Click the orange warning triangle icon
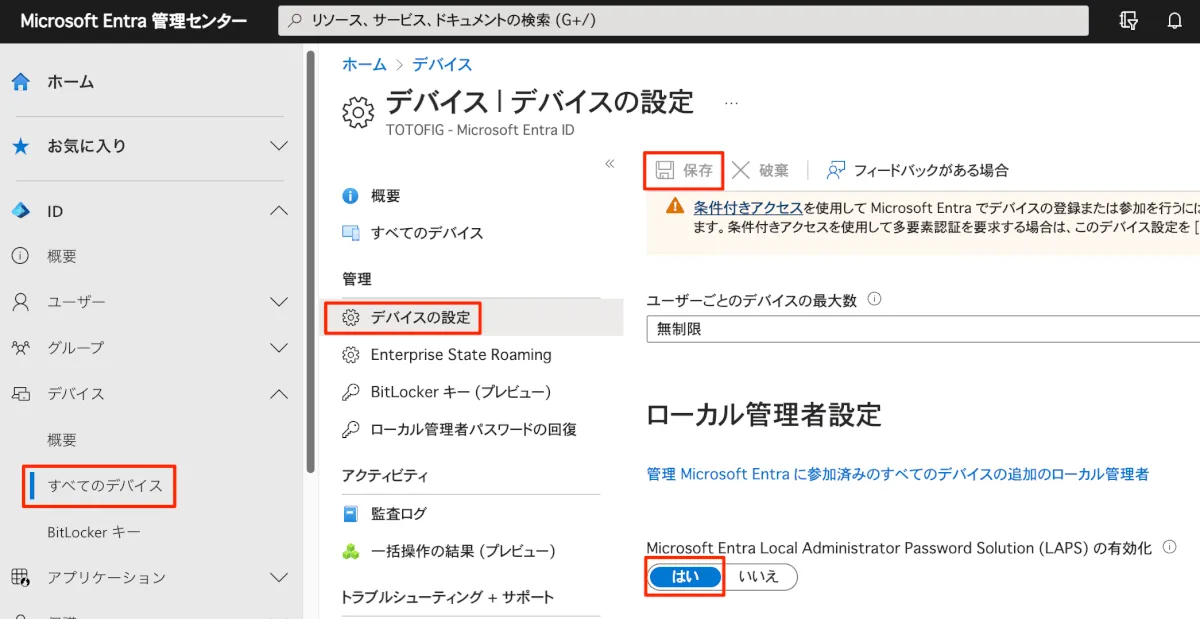The height and width of the screenshot is (619, 1200). [x=675, y=207]
